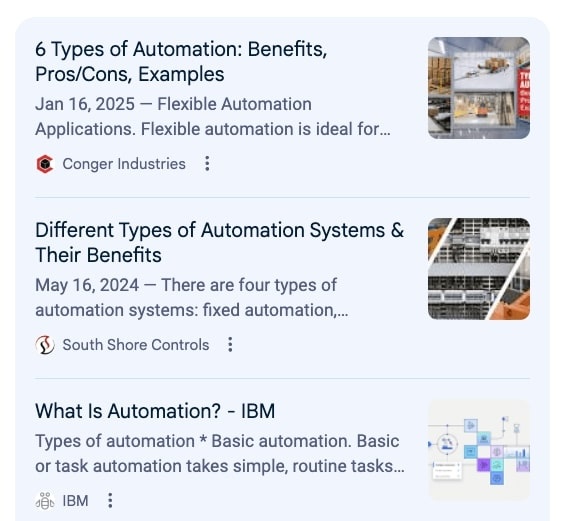
Task: Open the "6 Types of Automation" result title
Action: 181,61
